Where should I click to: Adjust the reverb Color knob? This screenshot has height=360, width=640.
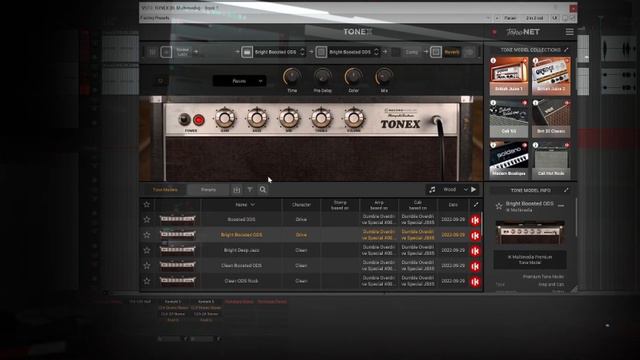[353, 76]
